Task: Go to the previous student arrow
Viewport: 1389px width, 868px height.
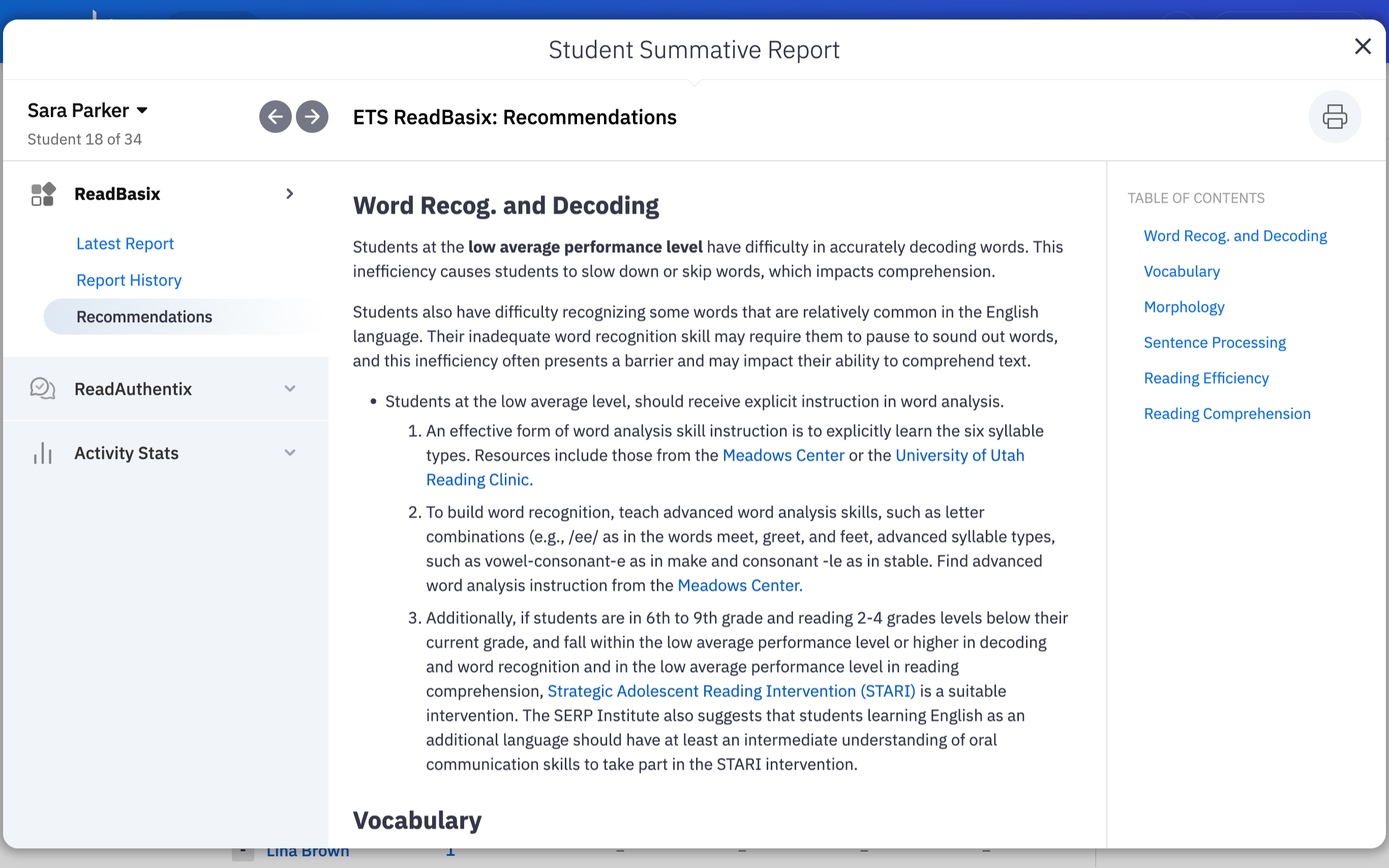Action: point(275,117)
